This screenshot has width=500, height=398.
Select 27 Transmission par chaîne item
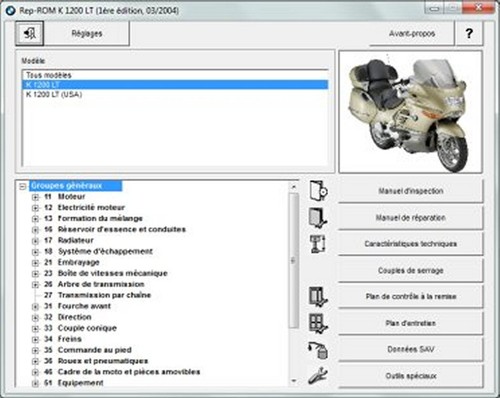[x=97, y=295]
